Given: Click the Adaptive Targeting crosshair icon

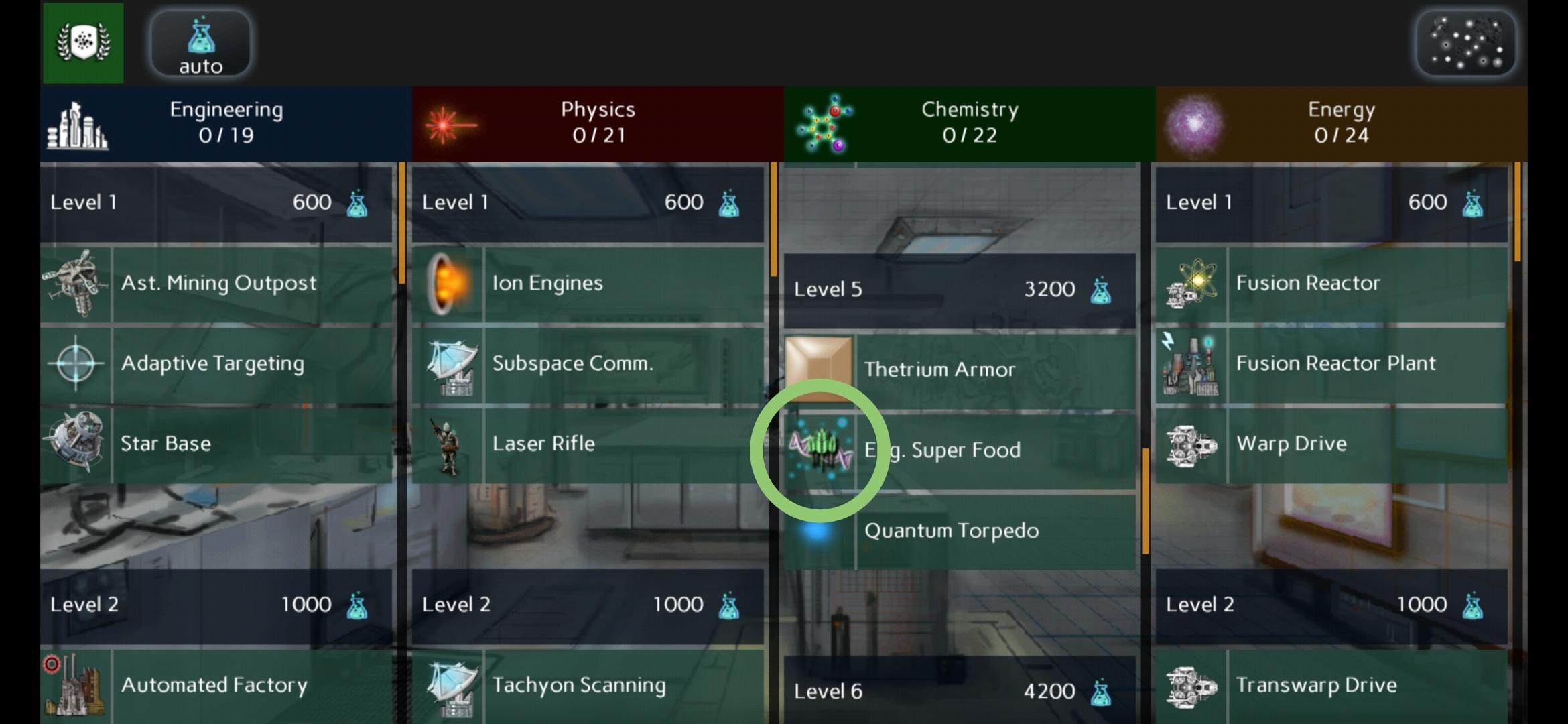Looking at the screenshot, I should (76, 364).
